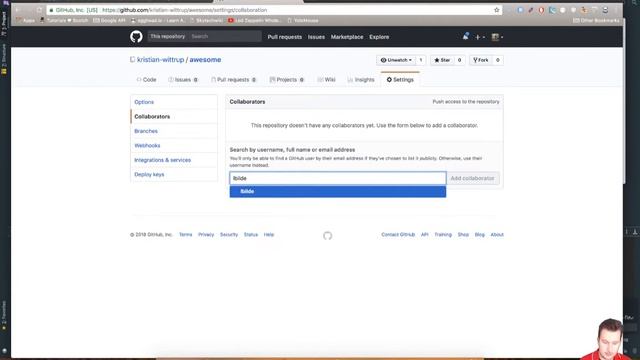Fork the awesome repository
Image resolution: width=640 pixels, height=360 pixels.
click(480, 60)
